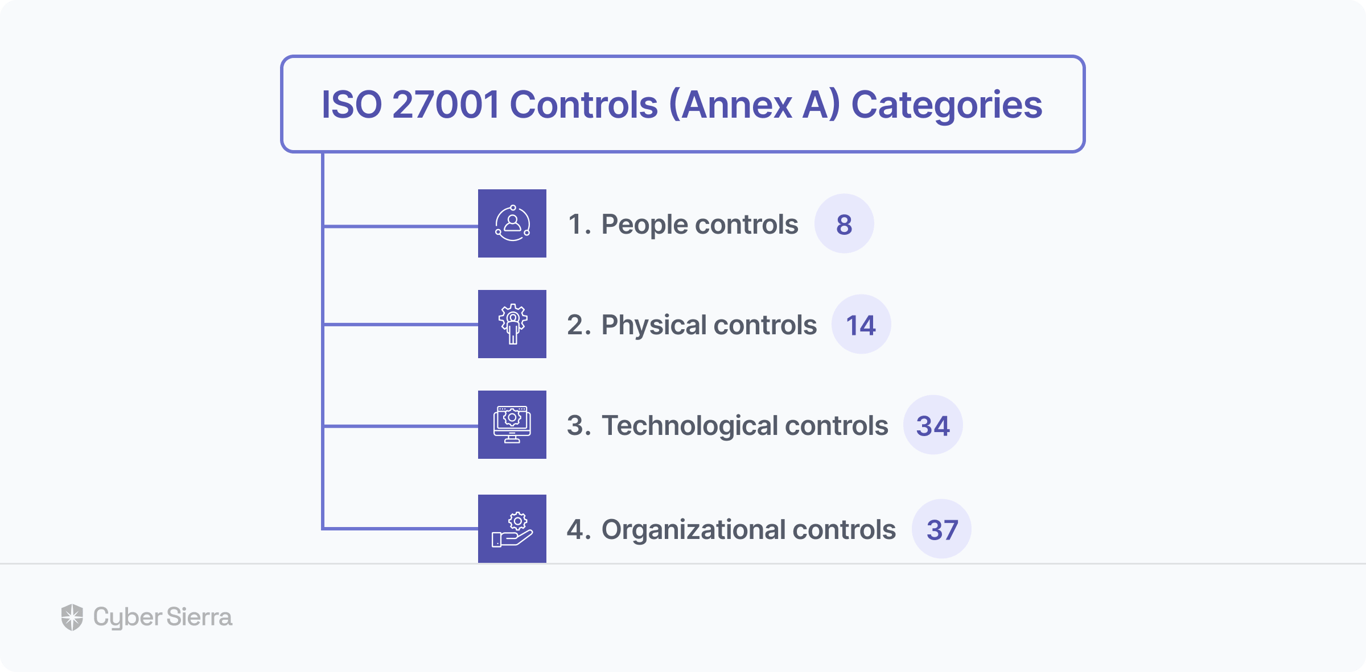
Task: Select the Organizational controls hand-gear icon
Action: coord(512,528)
